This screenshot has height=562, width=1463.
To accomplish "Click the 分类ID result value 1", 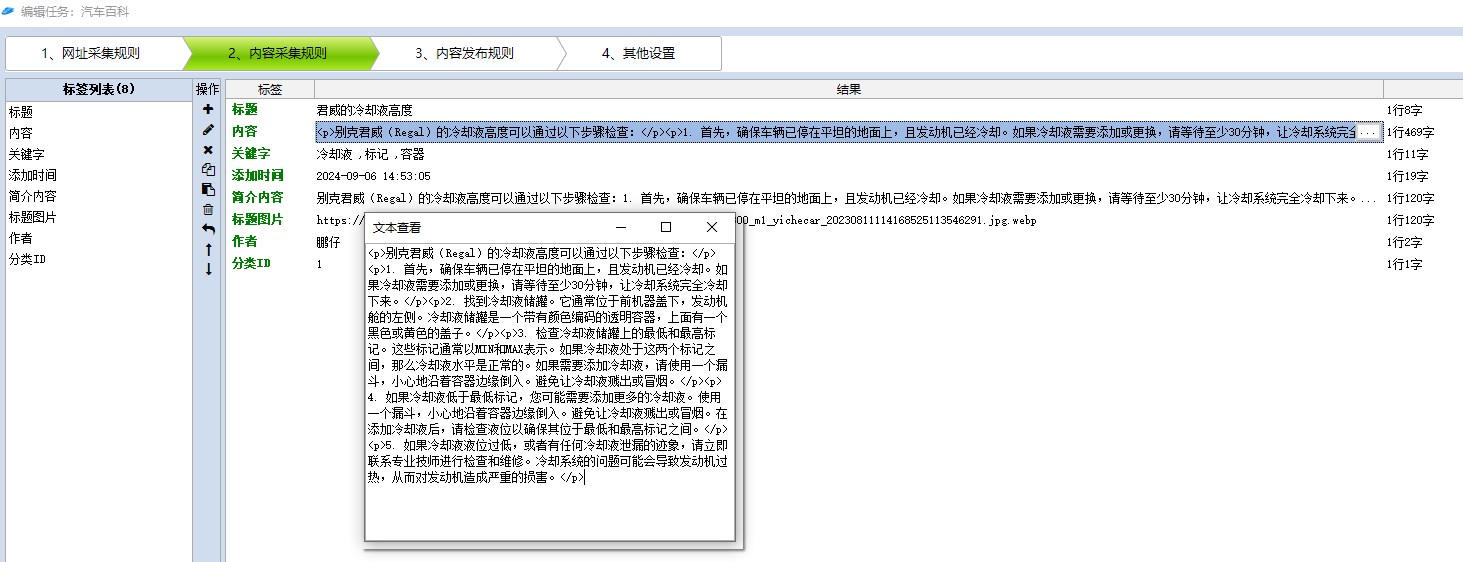I will coord(320,264).
